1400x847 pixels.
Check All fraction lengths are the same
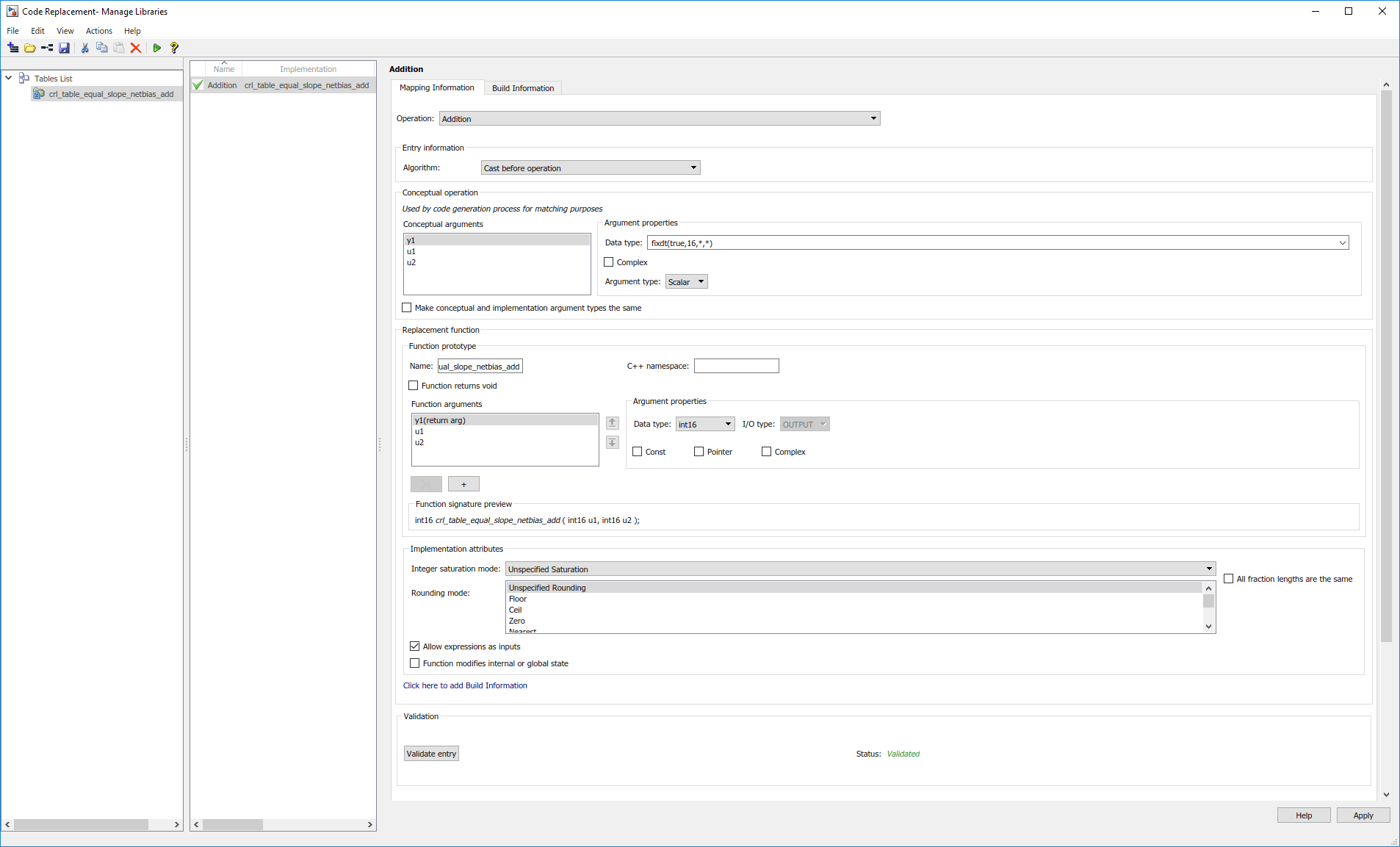pos(1228,579)
